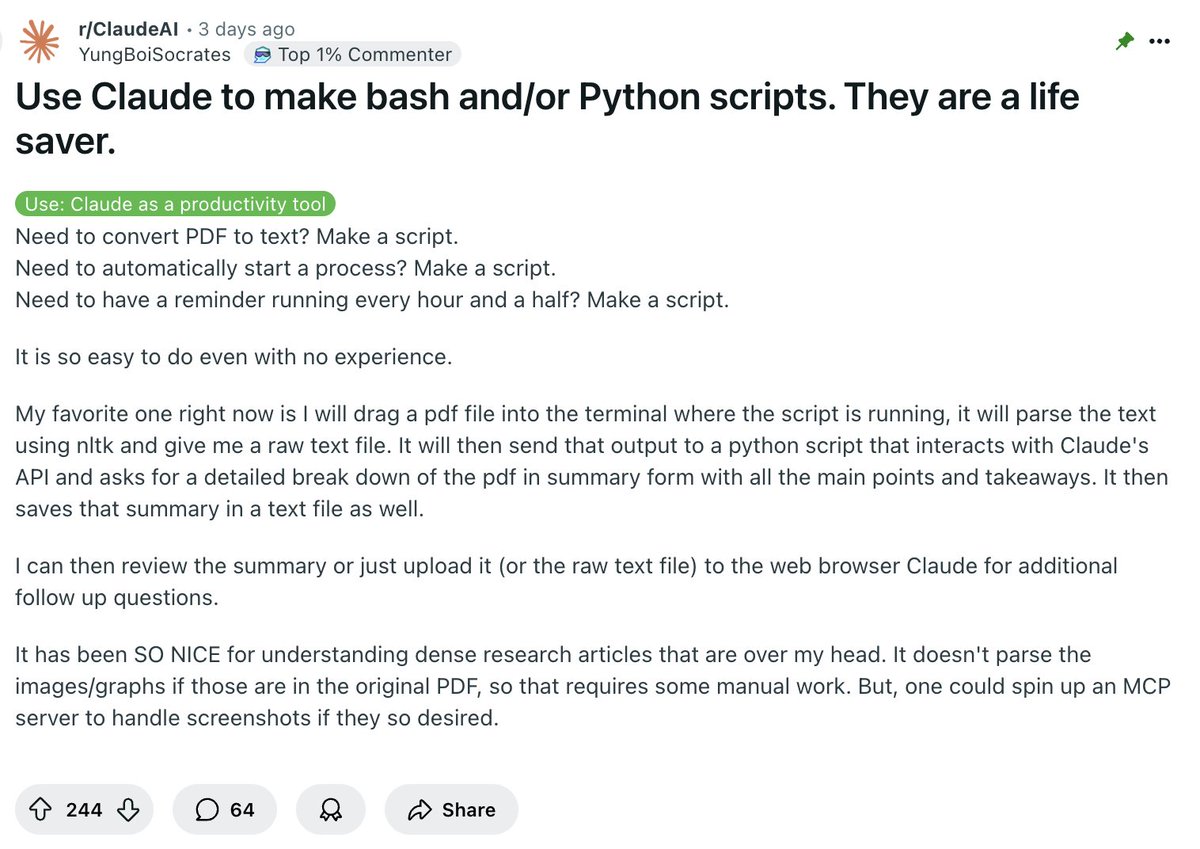Open the three-dot post options menu

coord(1159,41)
